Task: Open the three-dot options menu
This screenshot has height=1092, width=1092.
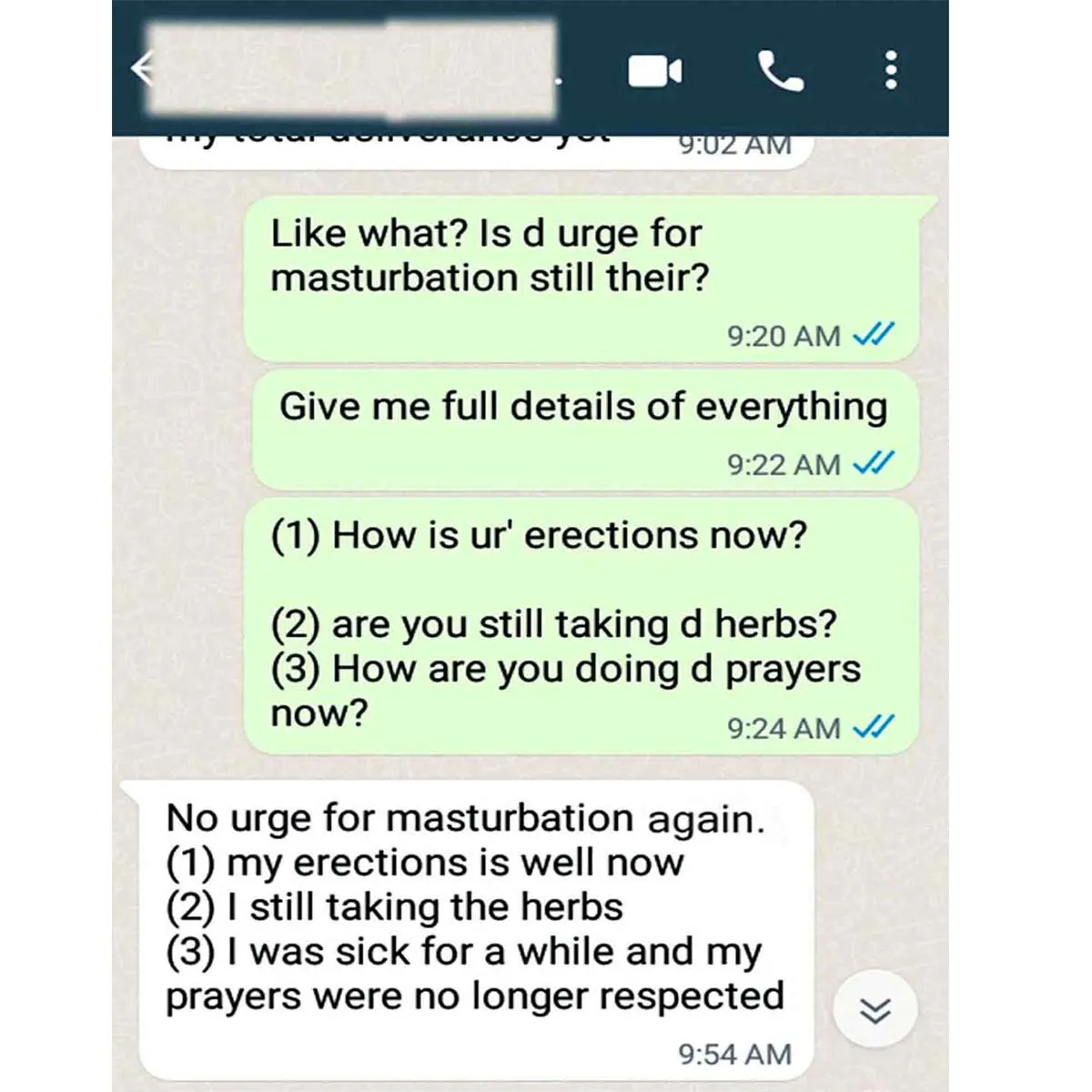Action: (892, 70)
